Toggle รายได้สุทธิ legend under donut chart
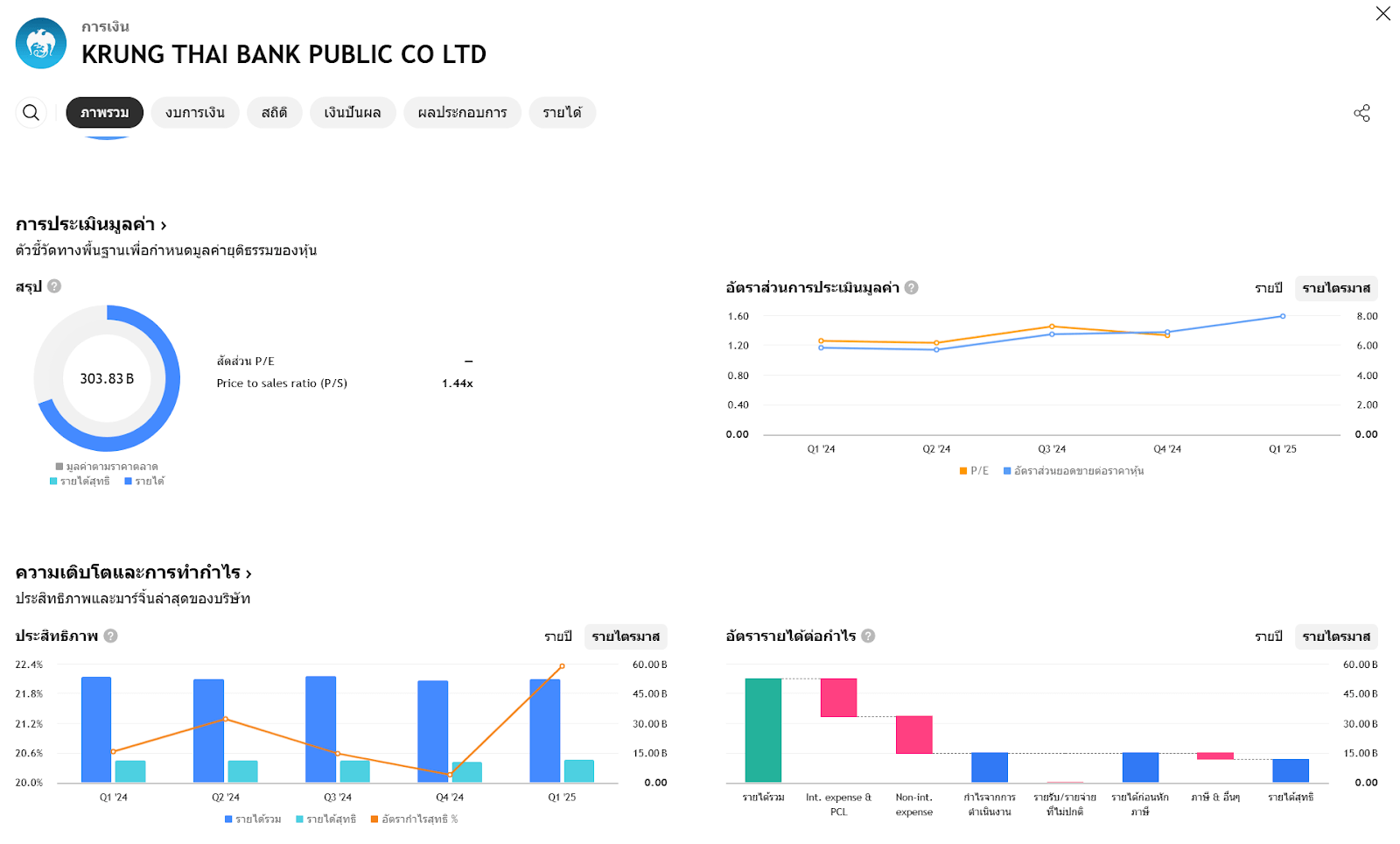 tap(80, 482)
